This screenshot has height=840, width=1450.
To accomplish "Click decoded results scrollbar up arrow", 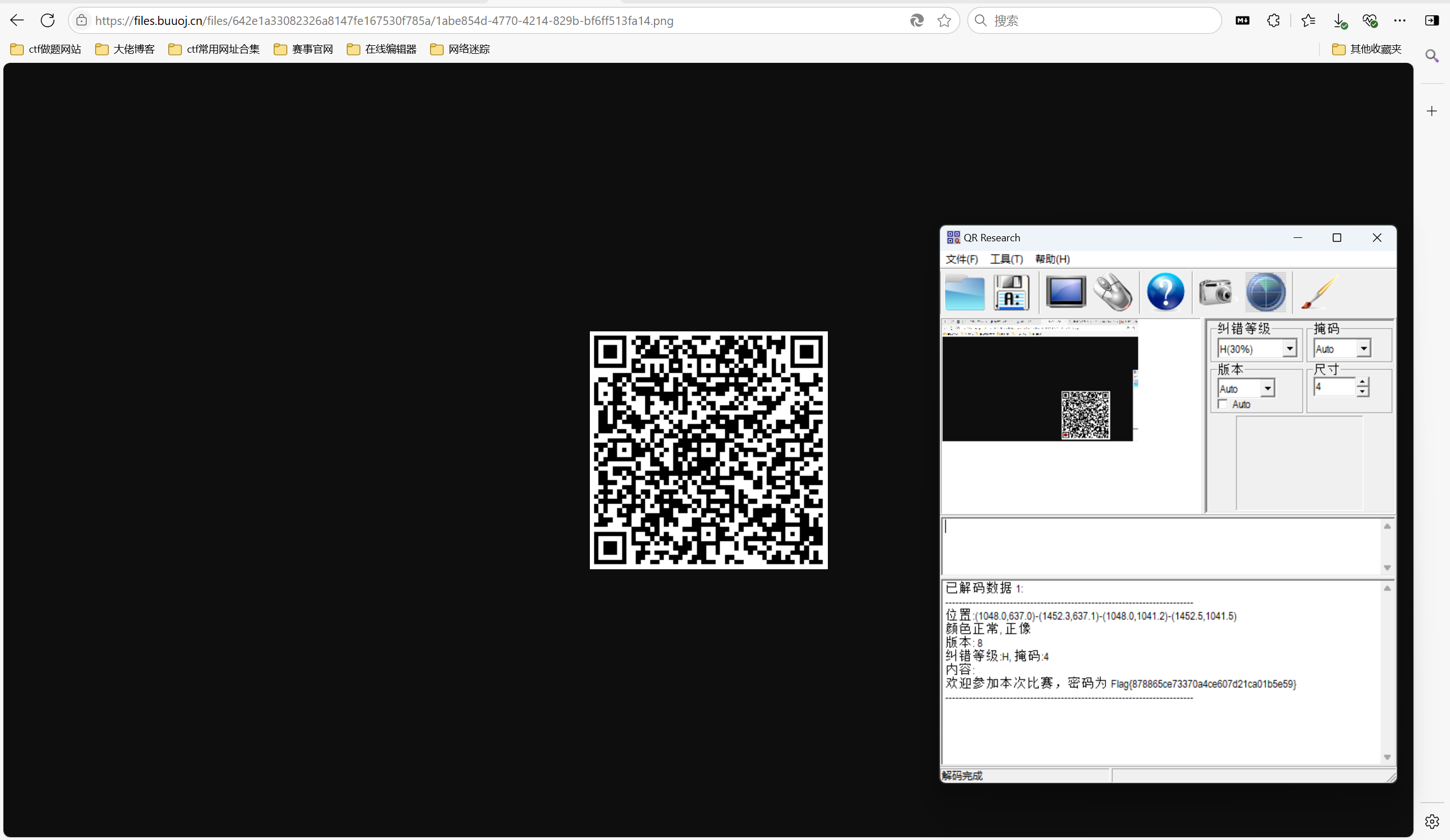I will 1387,588.
